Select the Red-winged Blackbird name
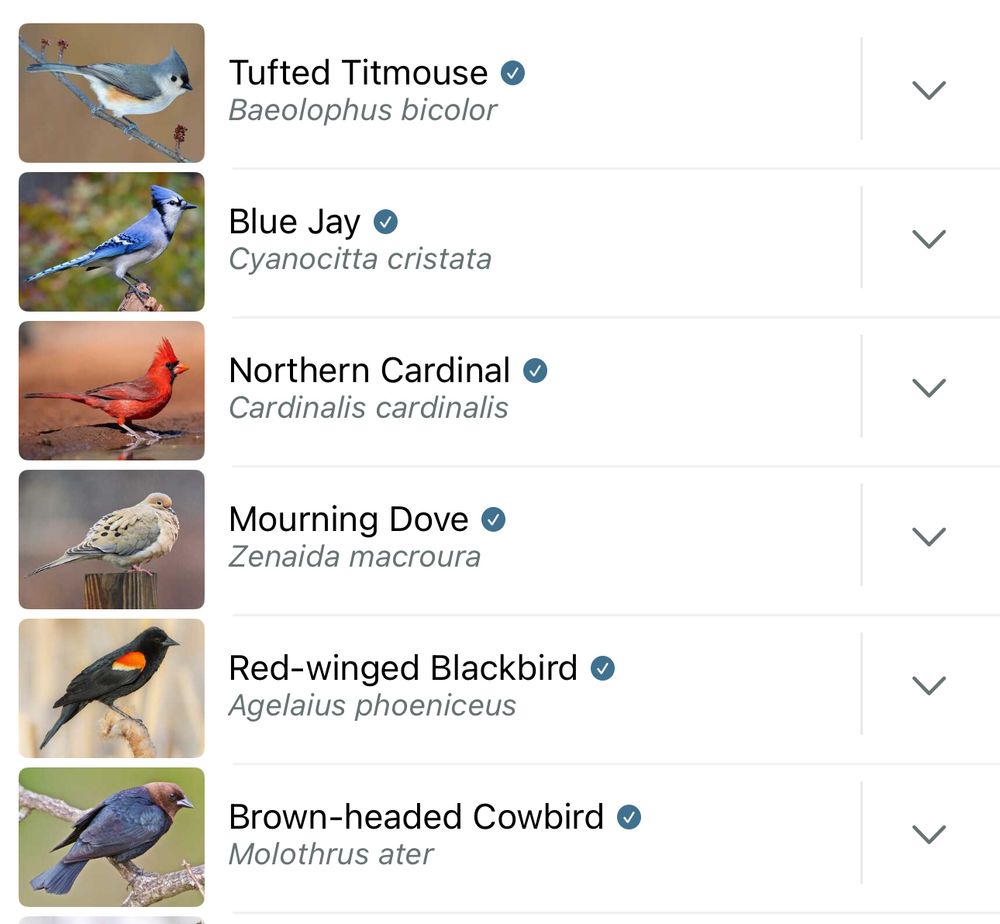Image resolution: width=1000 pixels, height=924 pixels. pyautogui.click(x=403, y=668)
